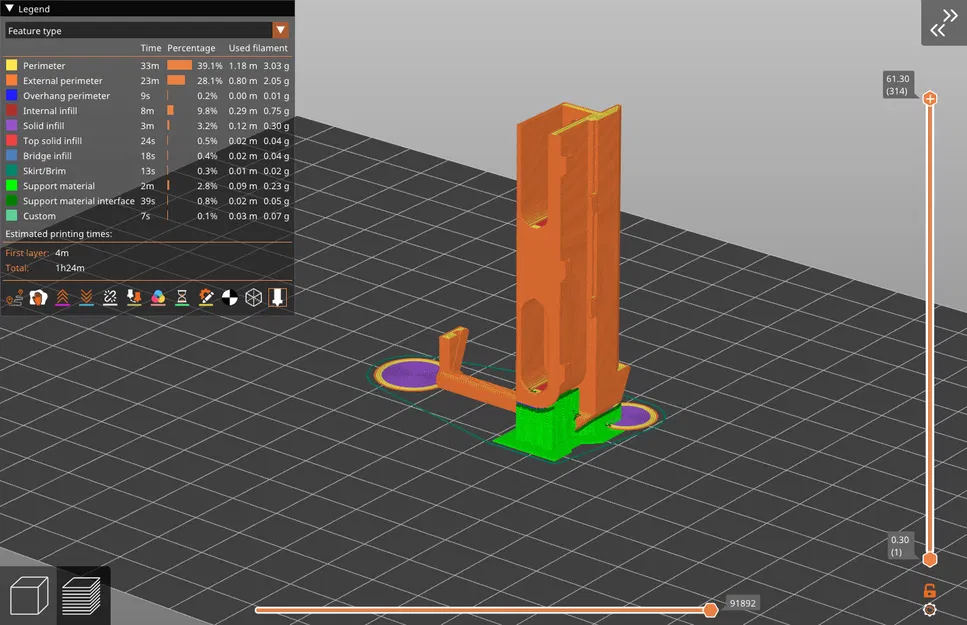Image resolution: width=967 pixels, height=625 pixels.
Task: Toggle Skirt/Brim feature visibility
Action: [147, 171]
